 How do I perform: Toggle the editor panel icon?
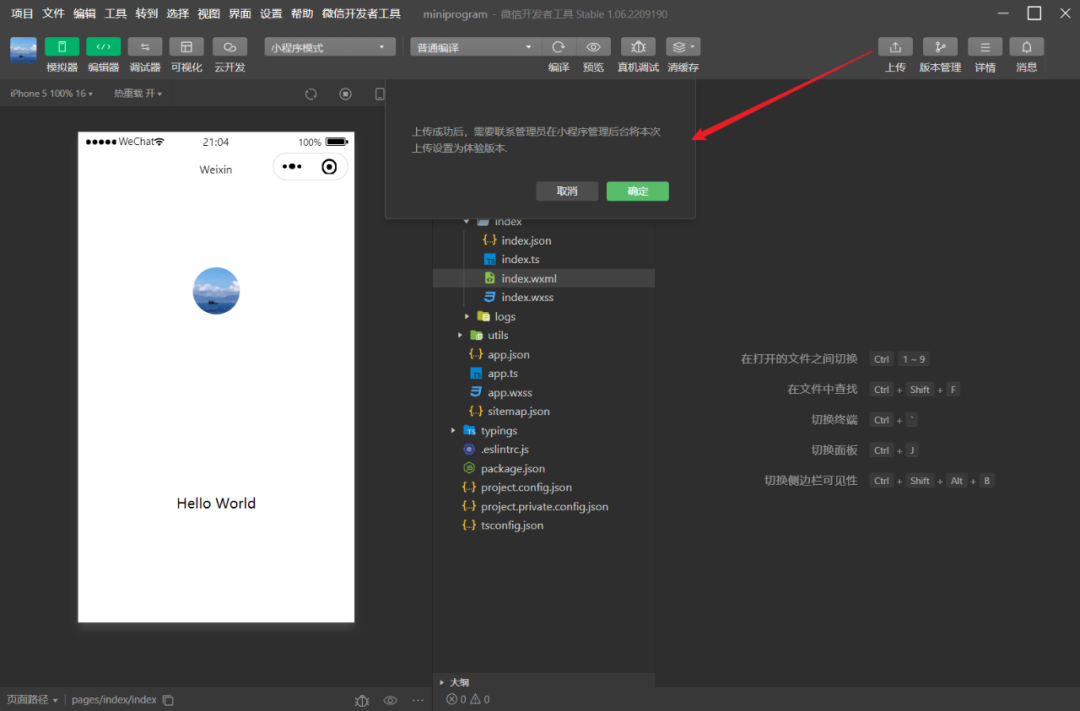[x=103, y=47]
